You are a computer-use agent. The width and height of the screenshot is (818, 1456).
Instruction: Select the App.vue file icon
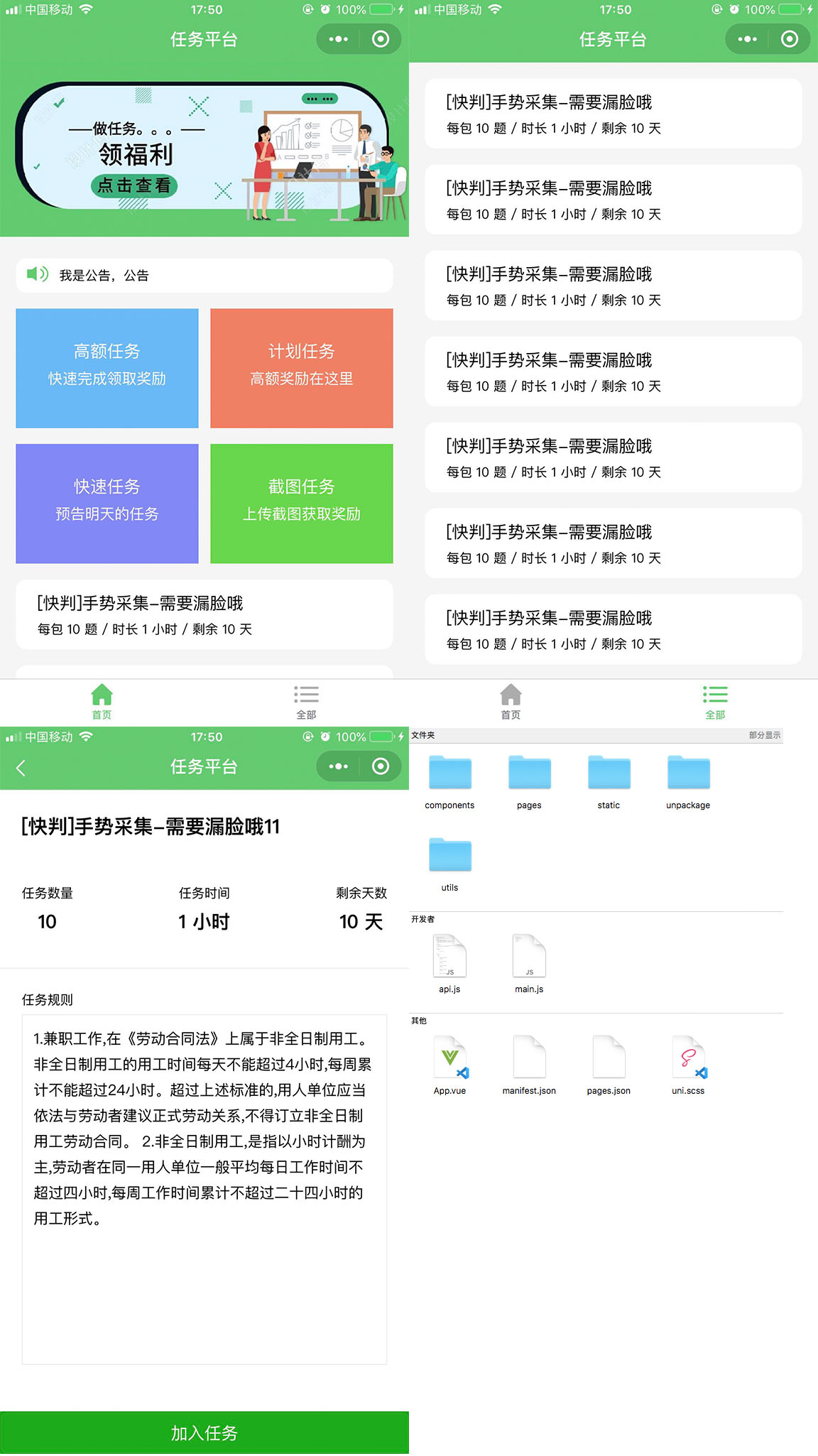point(450,1058)
